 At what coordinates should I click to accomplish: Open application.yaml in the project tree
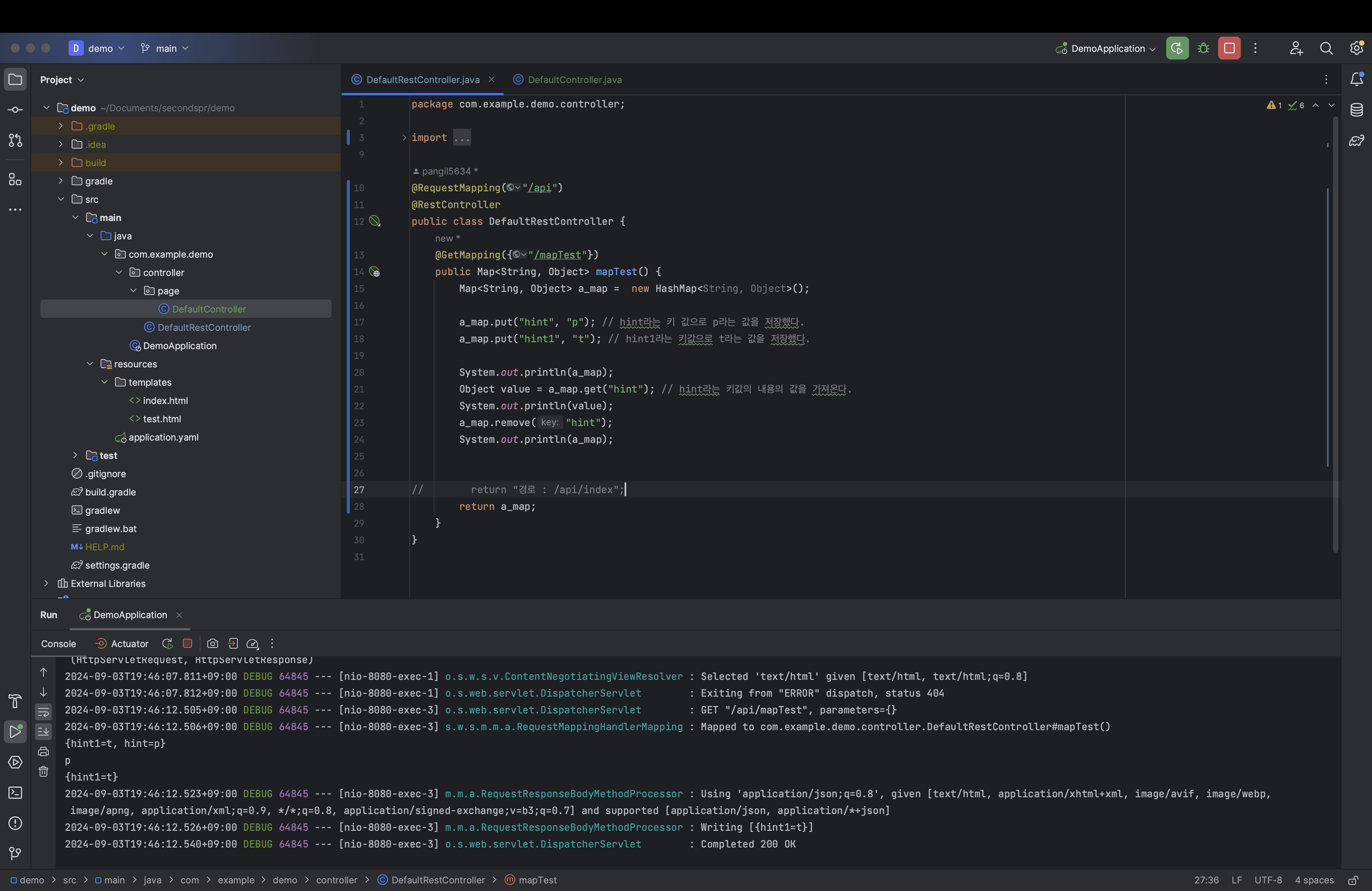(163, 437)
